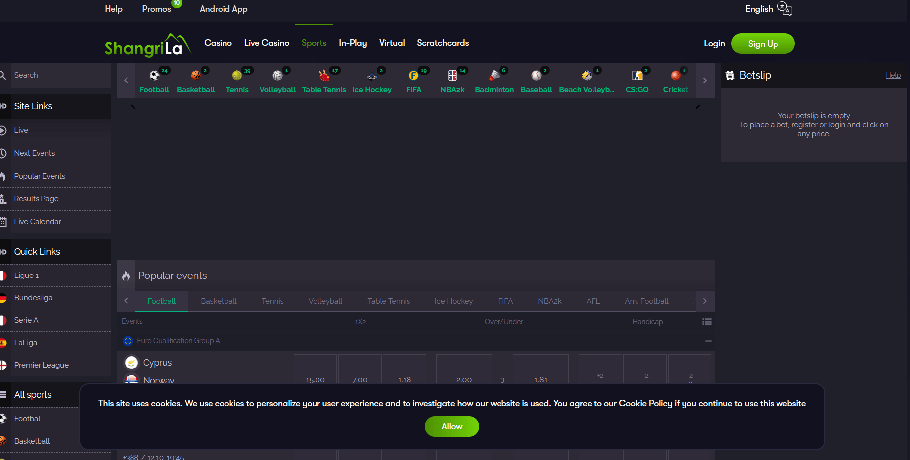The width and height of the screenshot is (910, 460).
Task: Toggle the event list view icon
Action: (707, 322)
